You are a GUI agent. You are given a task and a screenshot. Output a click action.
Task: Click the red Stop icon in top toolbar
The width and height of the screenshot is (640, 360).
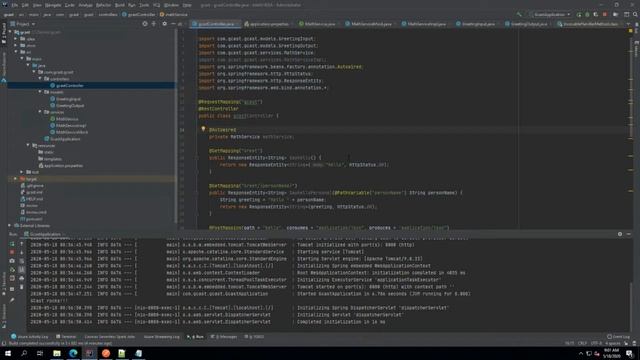[605, 14]
